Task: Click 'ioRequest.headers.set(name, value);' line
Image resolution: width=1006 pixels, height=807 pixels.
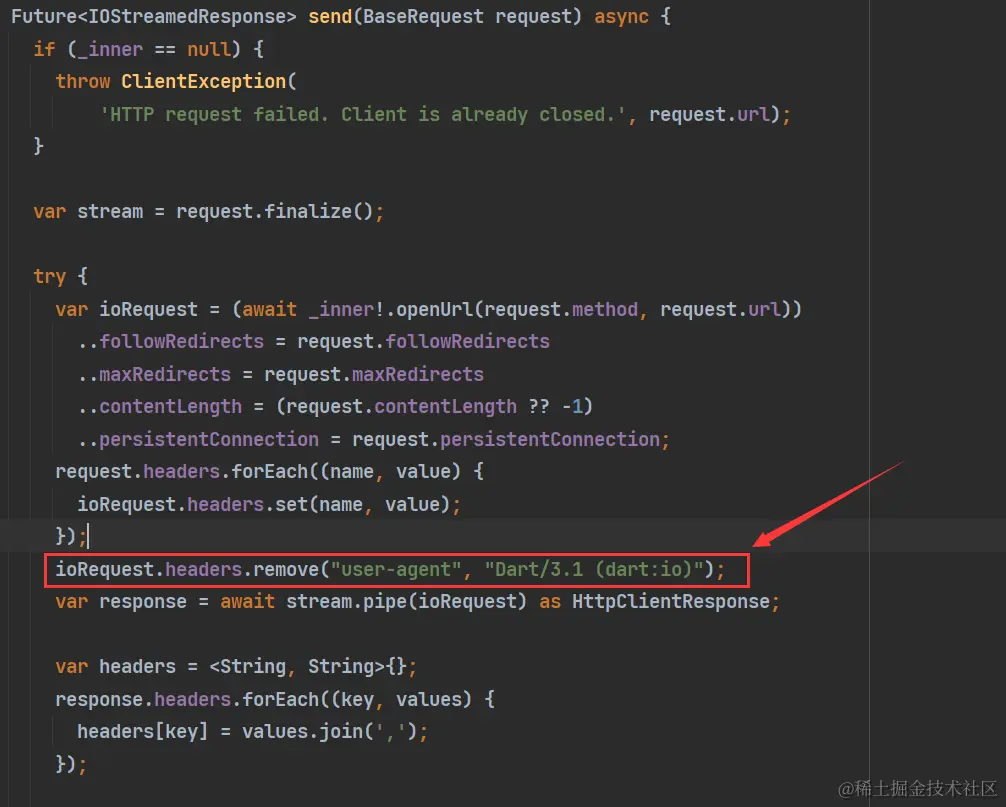Action: [269, 504]
